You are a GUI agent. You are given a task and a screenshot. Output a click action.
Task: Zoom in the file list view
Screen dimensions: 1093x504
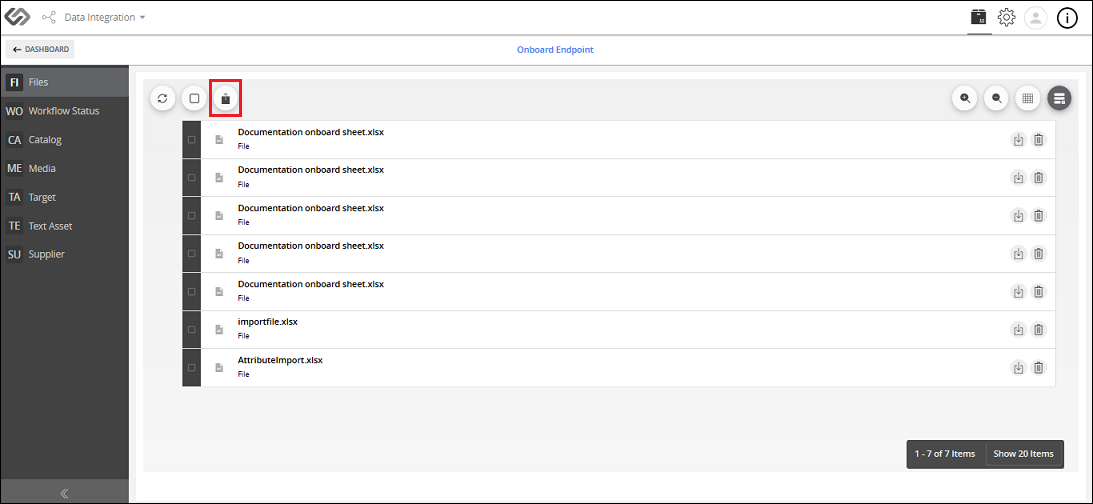[x=965, y=98]
